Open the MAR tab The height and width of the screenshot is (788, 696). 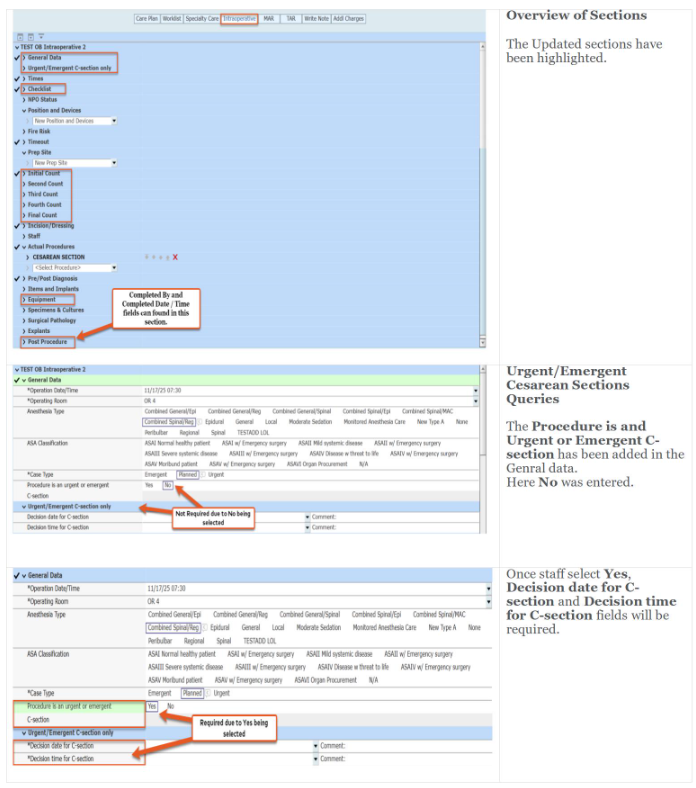point(269,19)
